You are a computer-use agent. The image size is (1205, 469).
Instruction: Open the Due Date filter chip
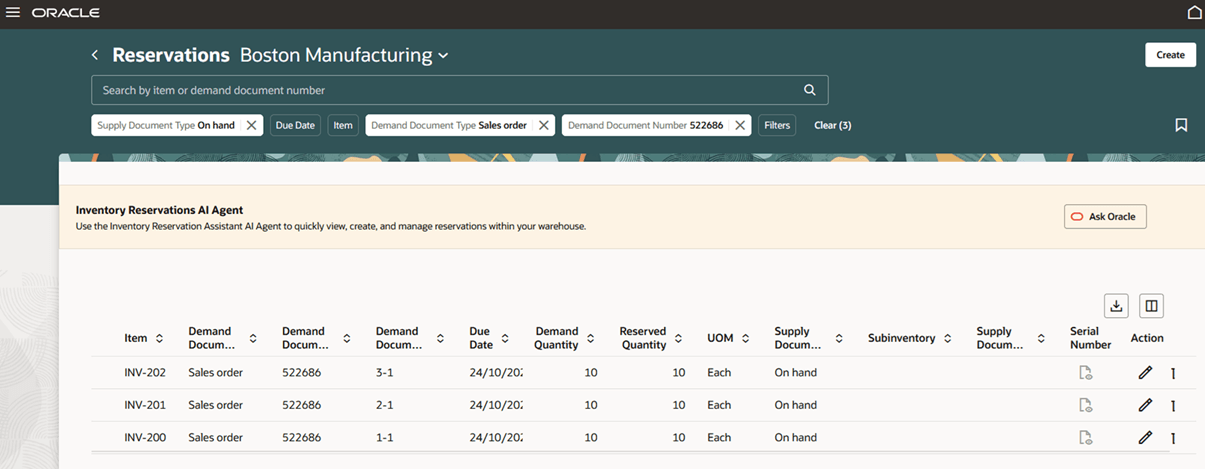tap(295, 125)
